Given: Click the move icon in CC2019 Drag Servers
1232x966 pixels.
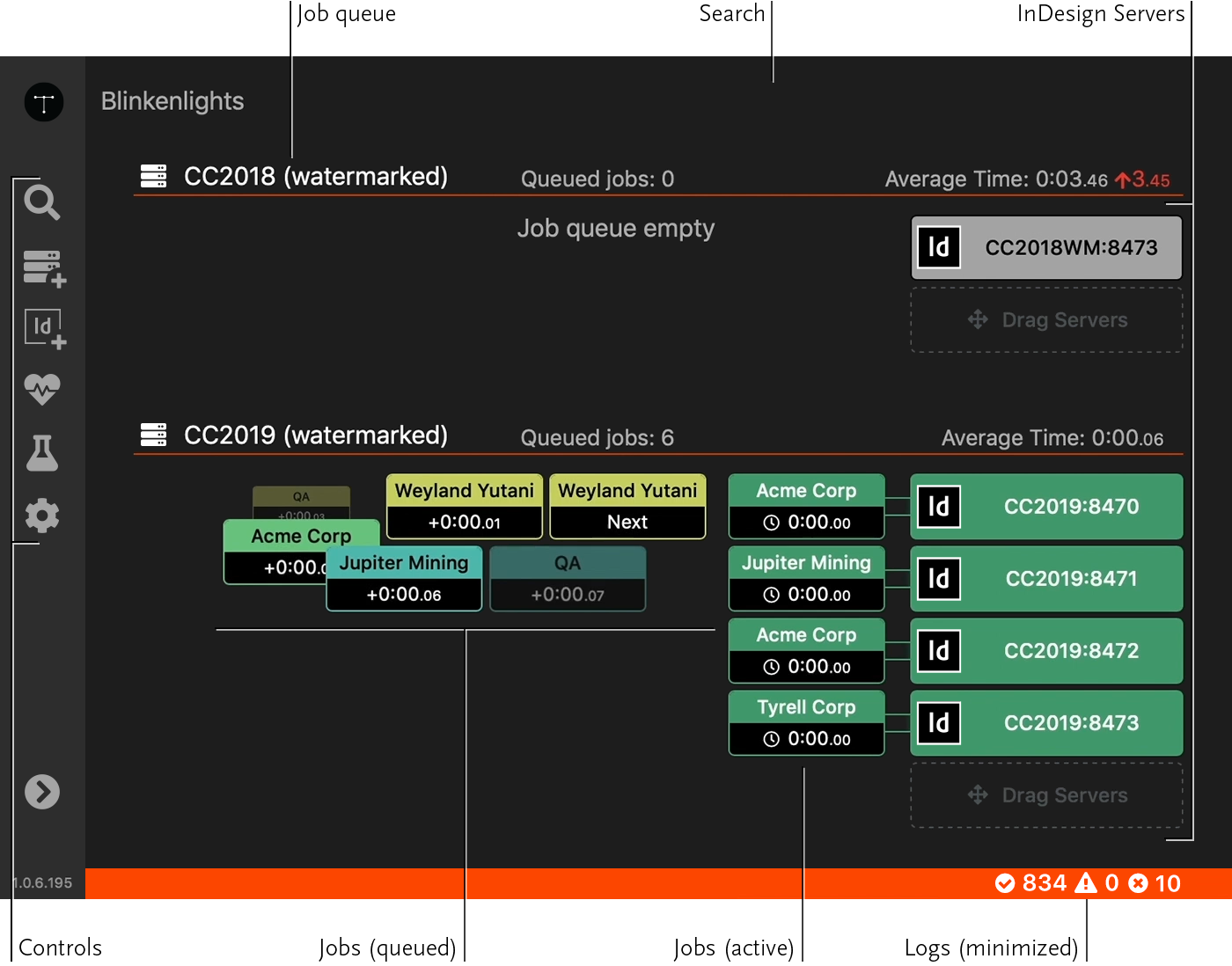Looking at the screenshot, I should click(x=978, y=794).
